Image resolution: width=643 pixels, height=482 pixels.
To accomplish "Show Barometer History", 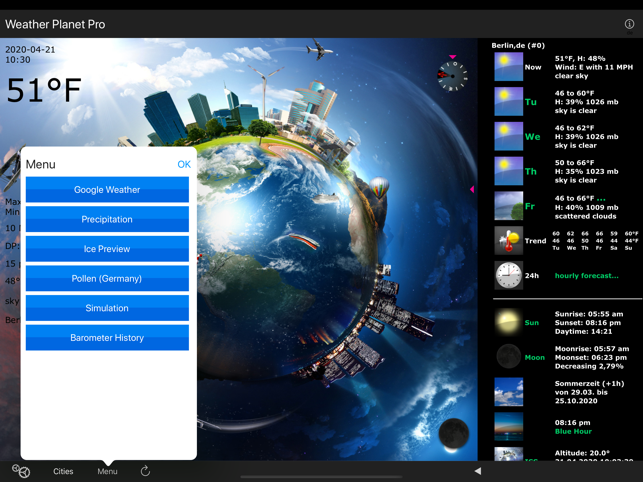I will (107, 337).
